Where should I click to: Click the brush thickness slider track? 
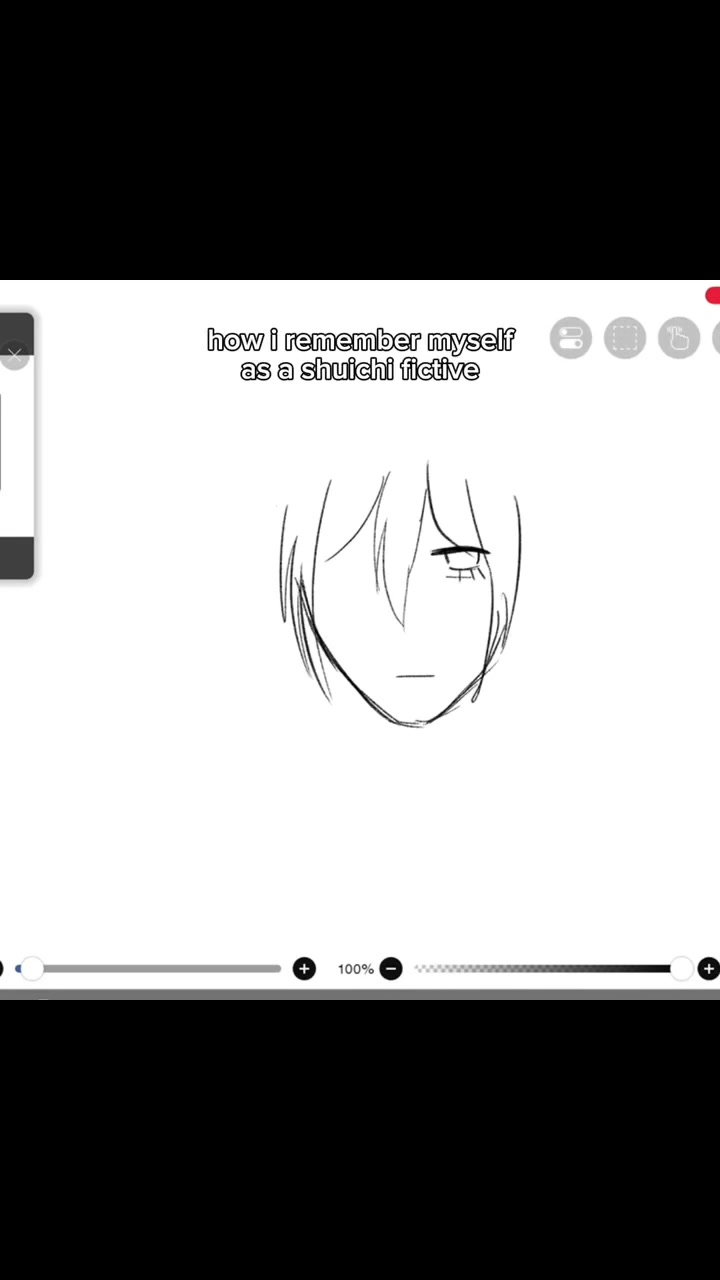[150, 968]
